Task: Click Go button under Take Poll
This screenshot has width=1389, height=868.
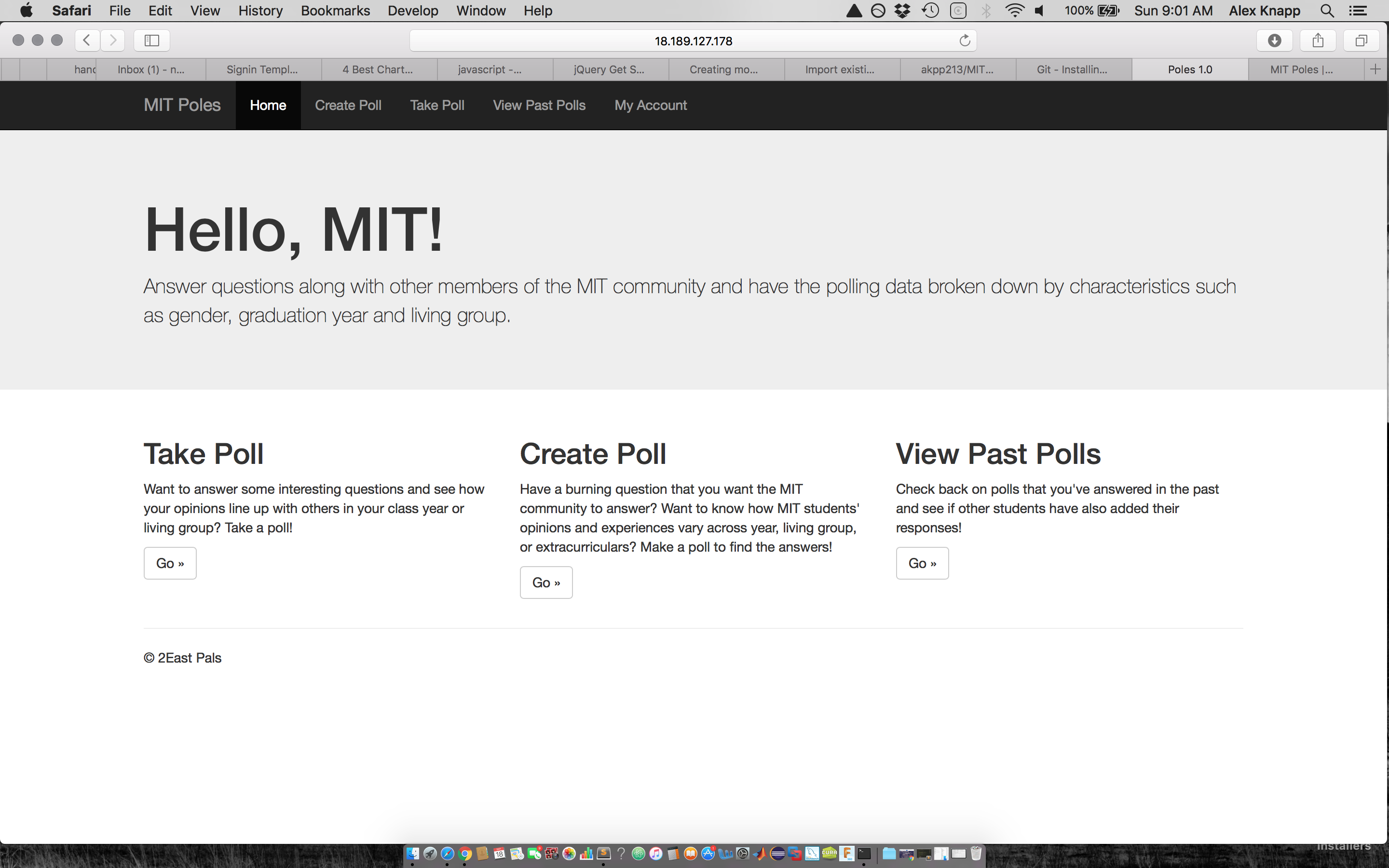Action: coord(170,563)
